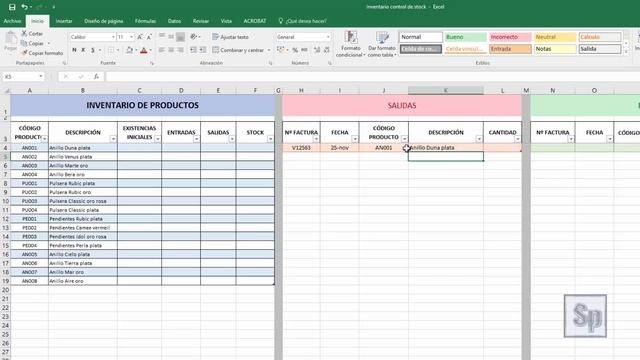The width and height of the screenshot is (640, 360).
Task: Switch to the Vista tab
Action: click(x=226, y=21)
